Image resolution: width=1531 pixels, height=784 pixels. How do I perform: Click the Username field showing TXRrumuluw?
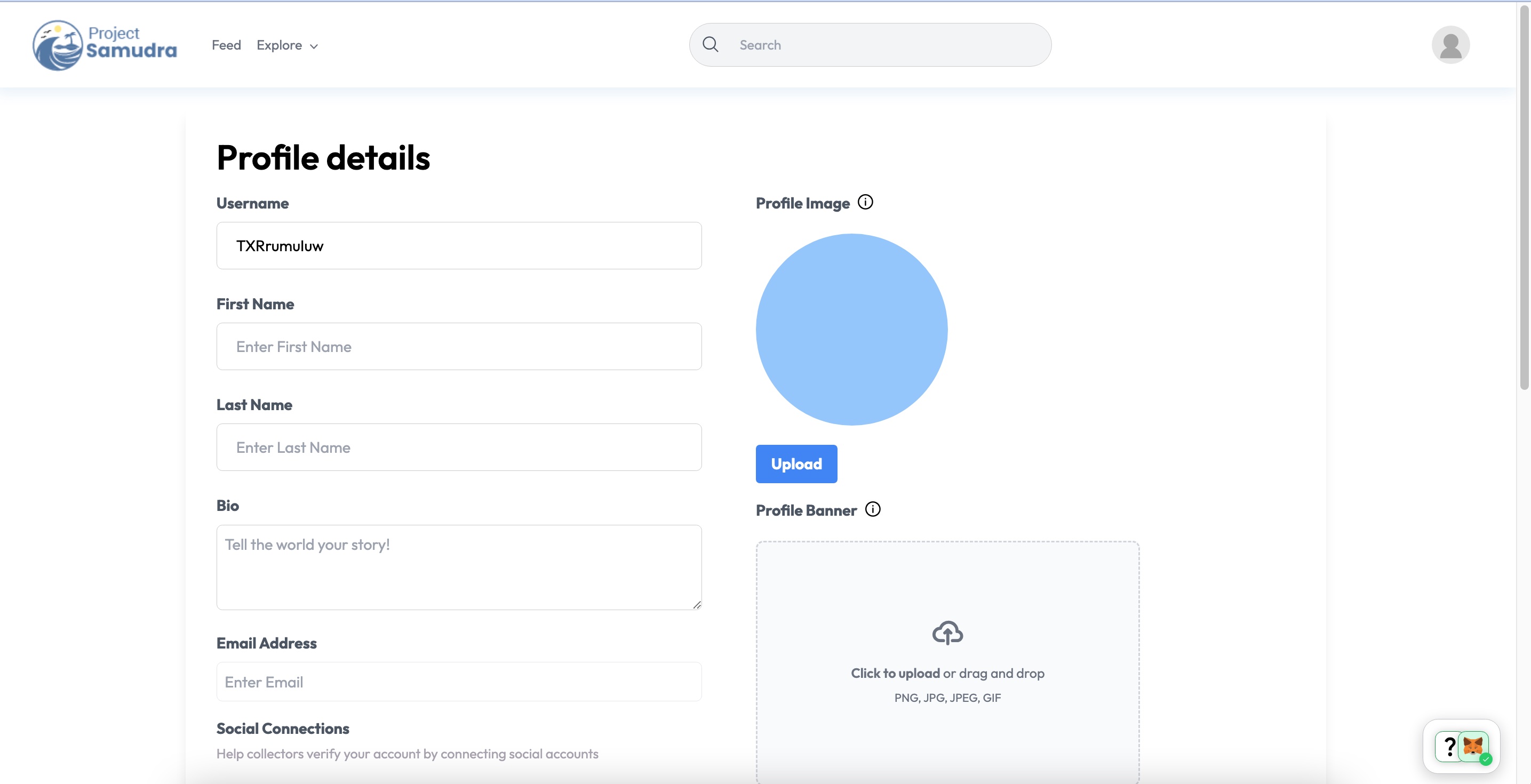[459, 245]
